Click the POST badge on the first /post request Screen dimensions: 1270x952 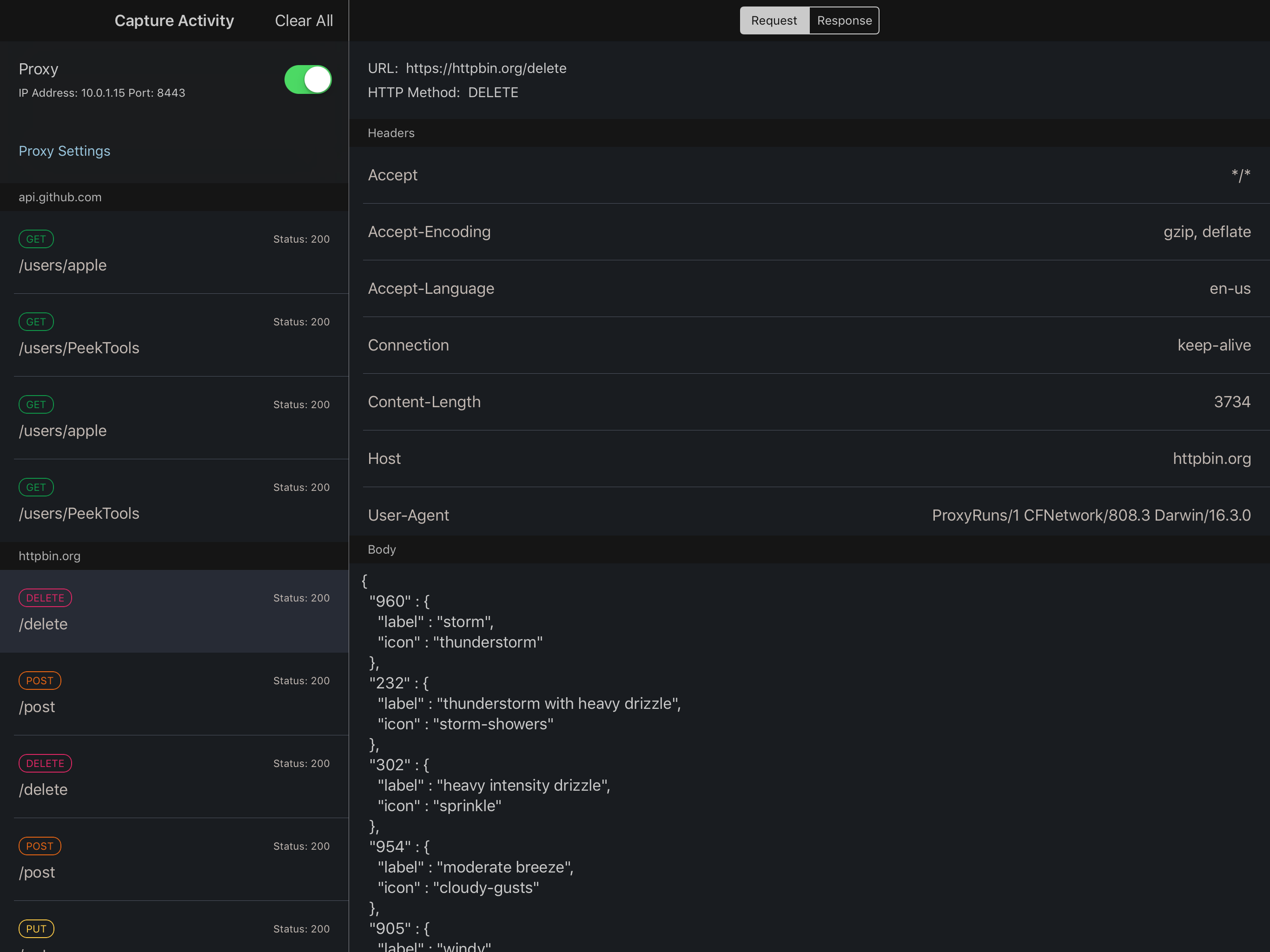(x=40, y=681)
